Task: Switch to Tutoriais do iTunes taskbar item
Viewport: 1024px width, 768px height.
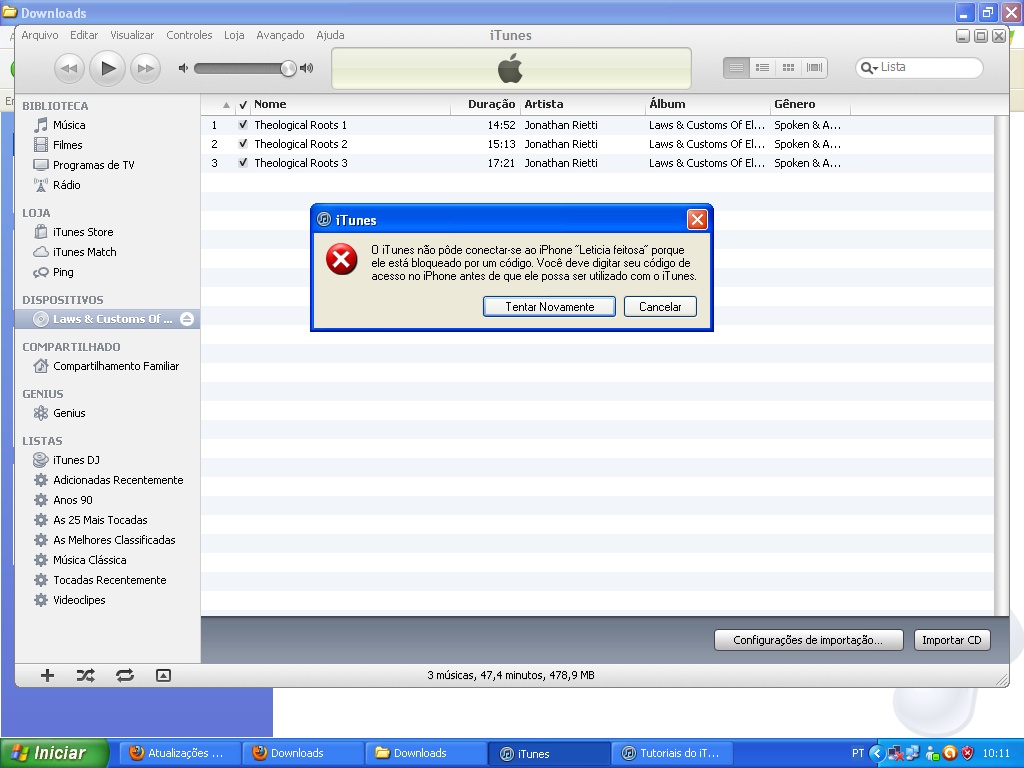Action: [x=673, y=753]
